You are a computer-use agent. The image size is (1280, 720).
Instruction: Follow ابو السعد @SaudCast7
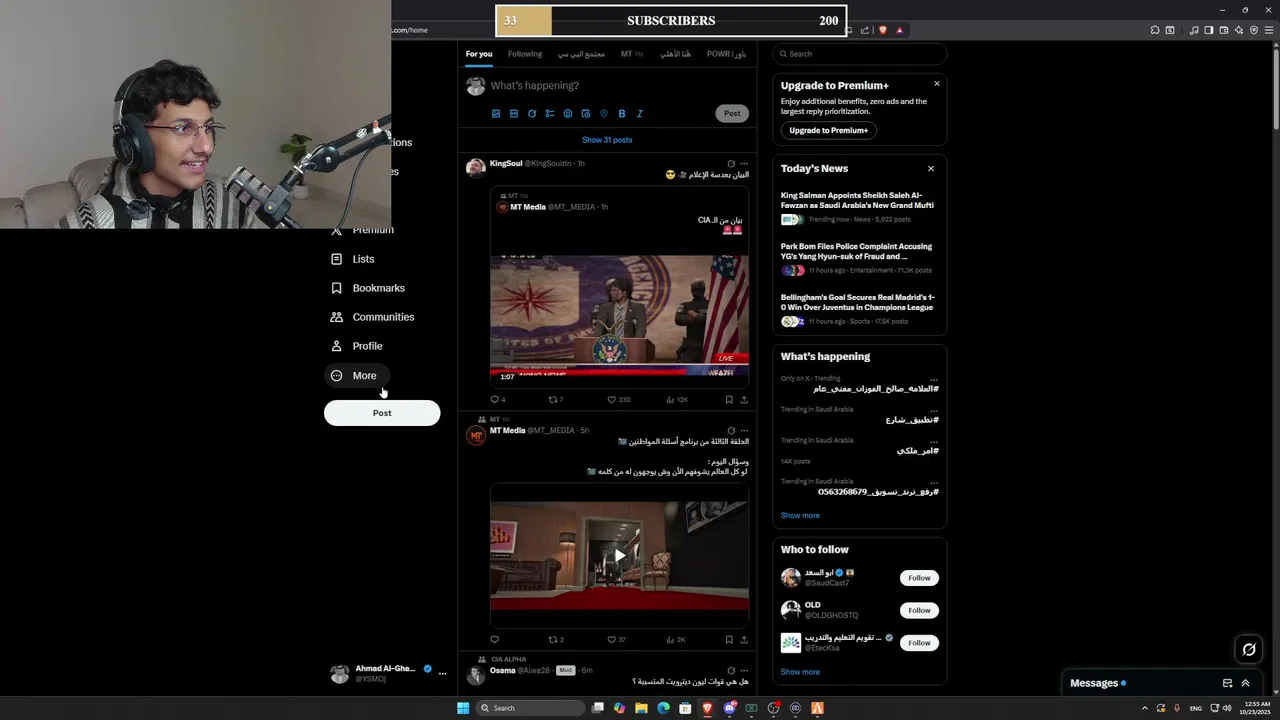point(919,578)
